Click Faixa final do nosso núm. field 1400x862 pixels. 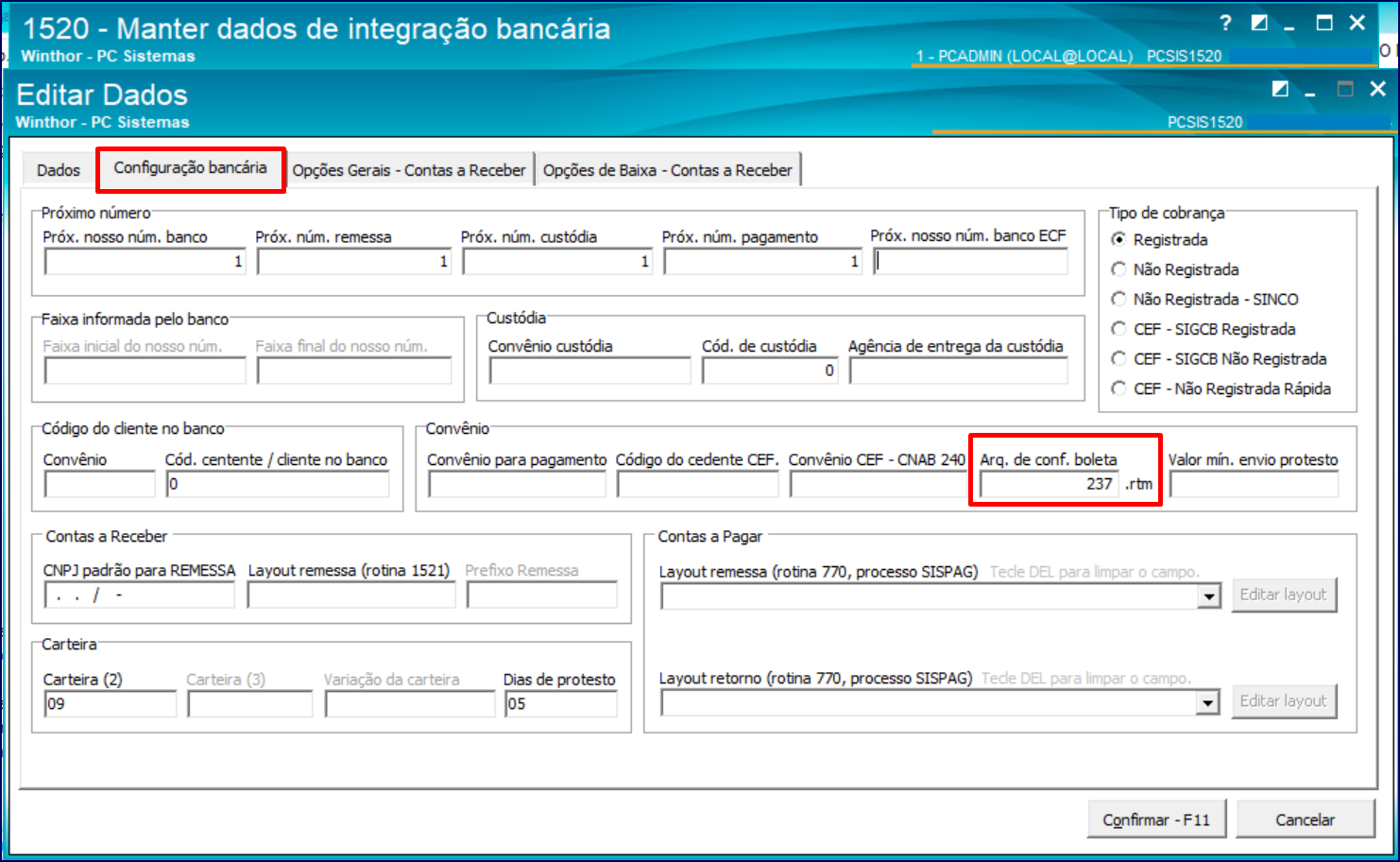354,371
